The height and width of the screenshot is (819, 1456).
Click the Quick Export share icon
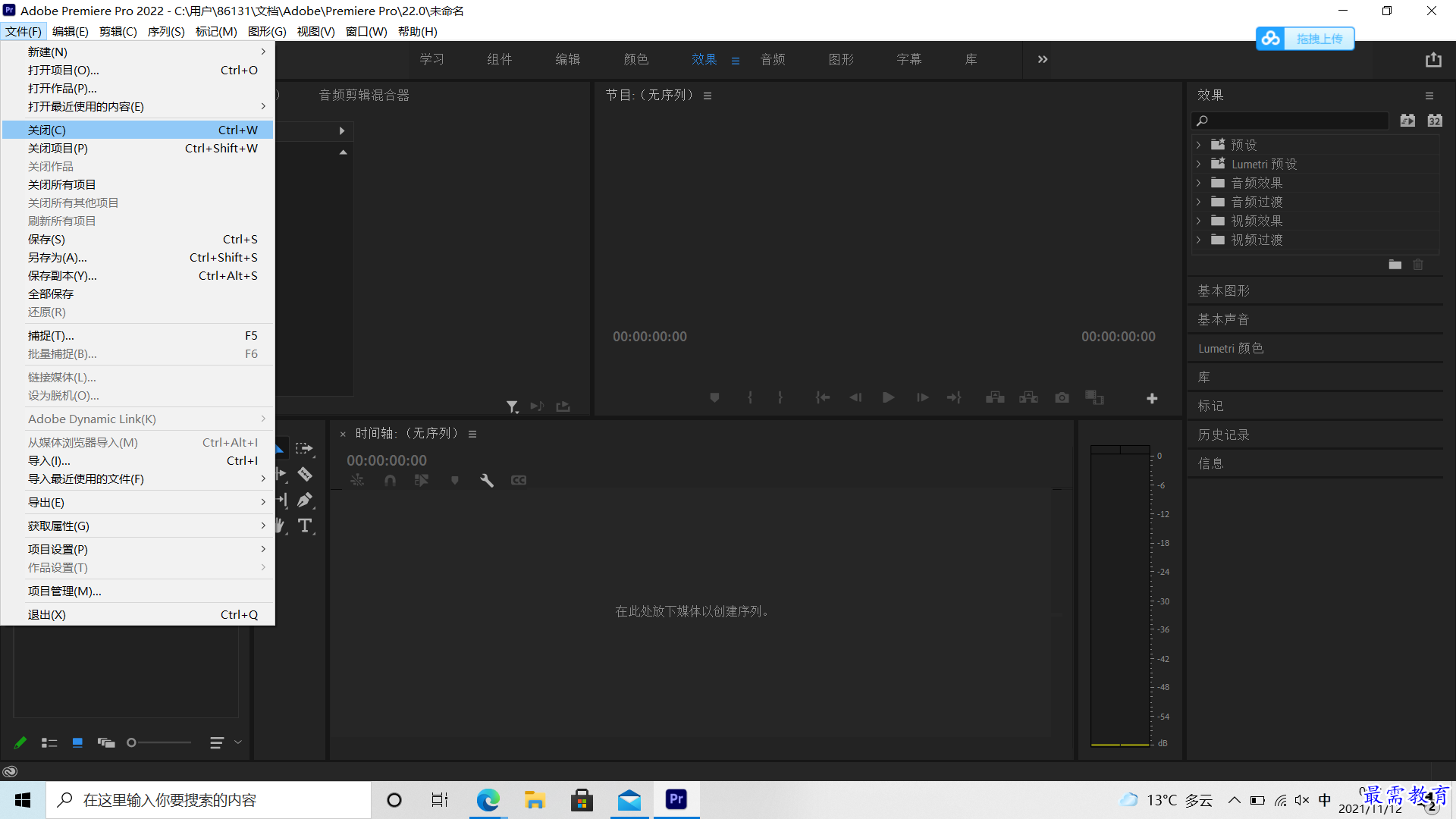(1432, 59)
